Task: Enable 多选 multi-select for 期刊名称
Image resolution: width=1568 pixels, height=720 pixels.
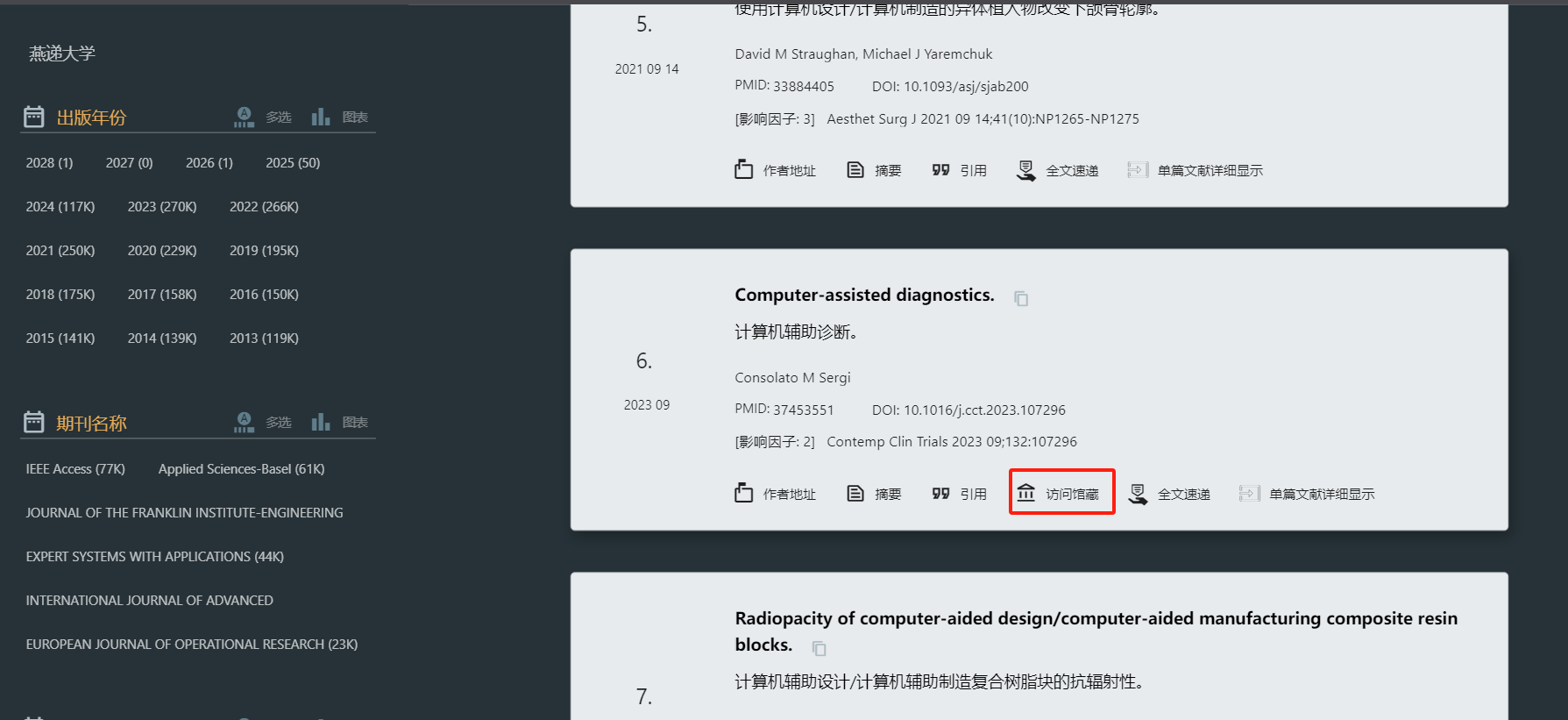Action: click(245, 422)
